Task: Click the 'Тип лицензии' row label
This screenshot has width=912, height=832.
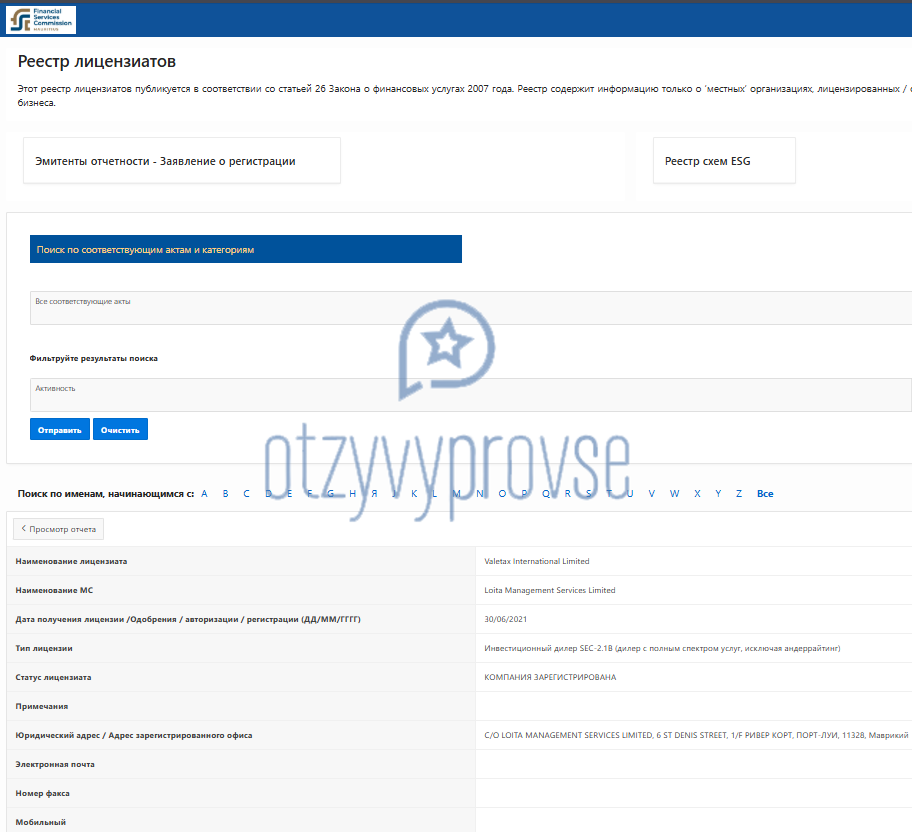Action: point(44,648)
